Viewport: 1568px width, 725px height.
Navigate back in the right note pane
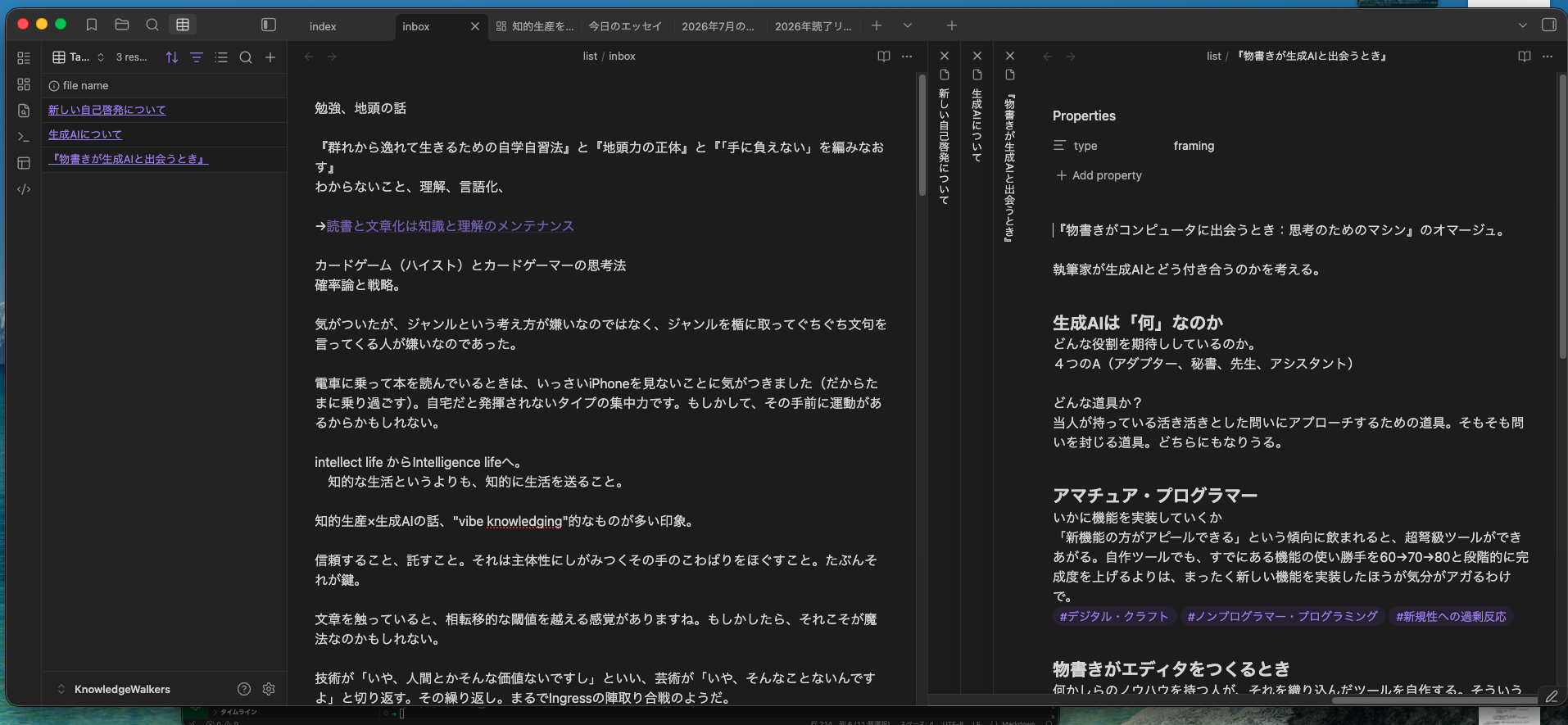pos(1048,57)
